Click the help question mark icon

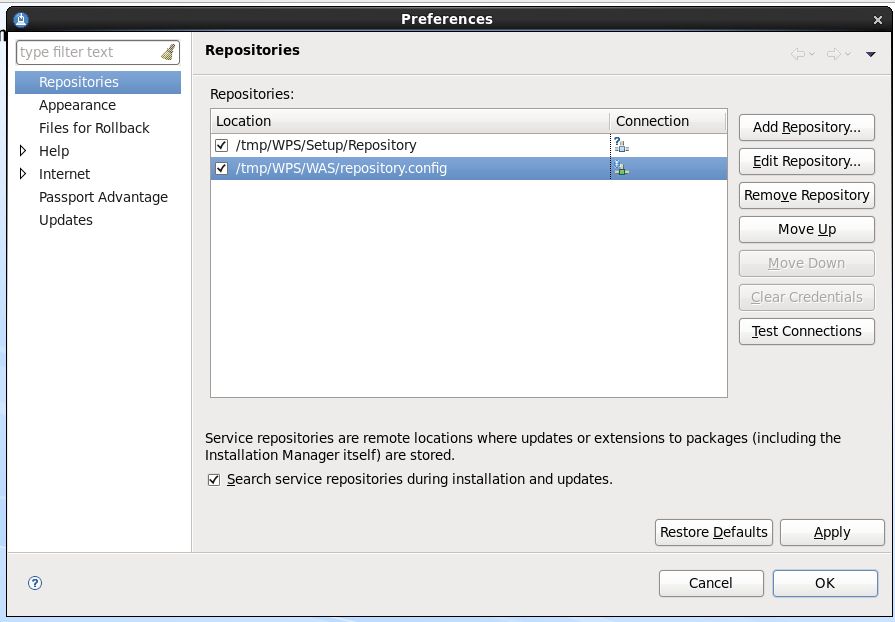click(x=35, y=583)
